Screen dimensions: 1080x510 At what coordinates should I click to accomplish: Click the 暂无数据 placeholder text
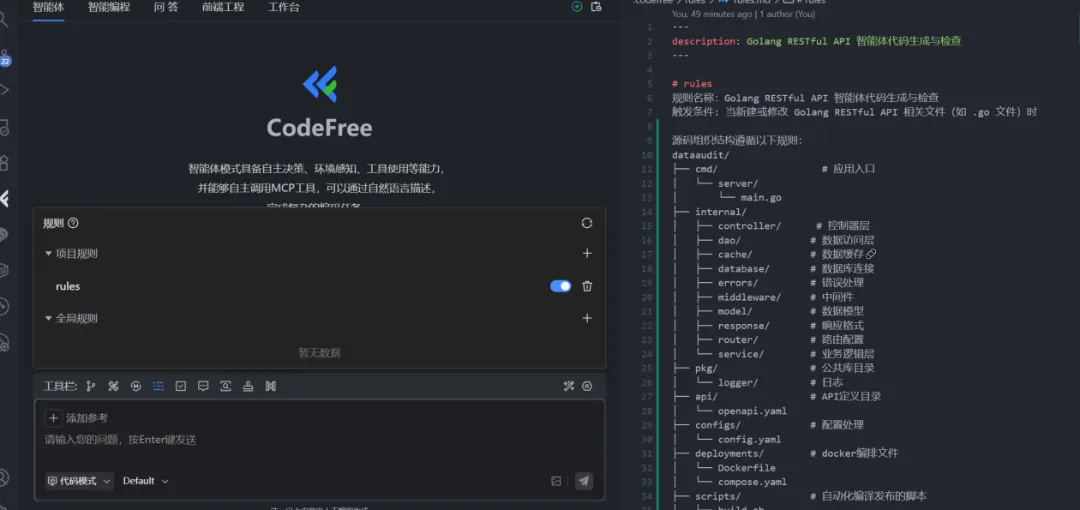coord(319,353)
